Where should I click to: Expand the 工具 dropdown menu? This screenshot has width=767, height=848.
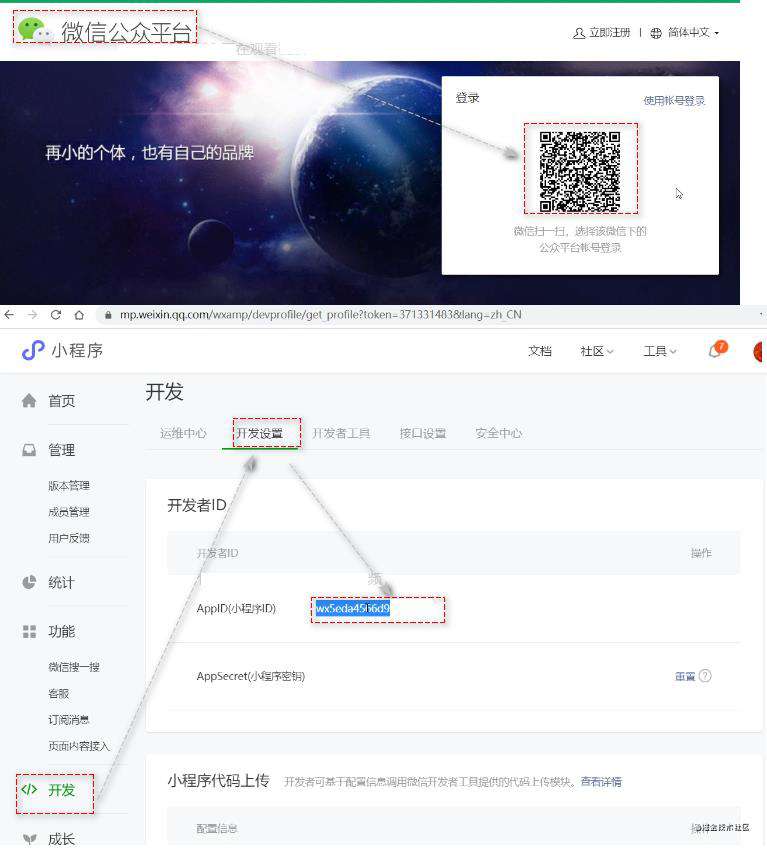pyautogui.click(x=660, y=351)
